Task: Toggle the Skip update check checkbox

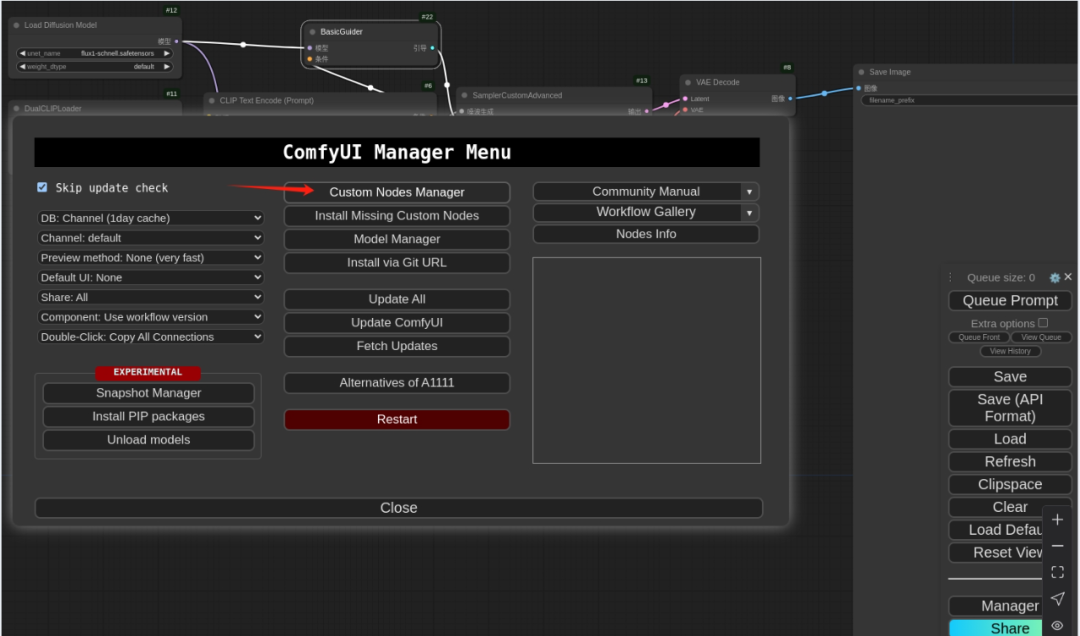Action: click(x=42, y=187)
